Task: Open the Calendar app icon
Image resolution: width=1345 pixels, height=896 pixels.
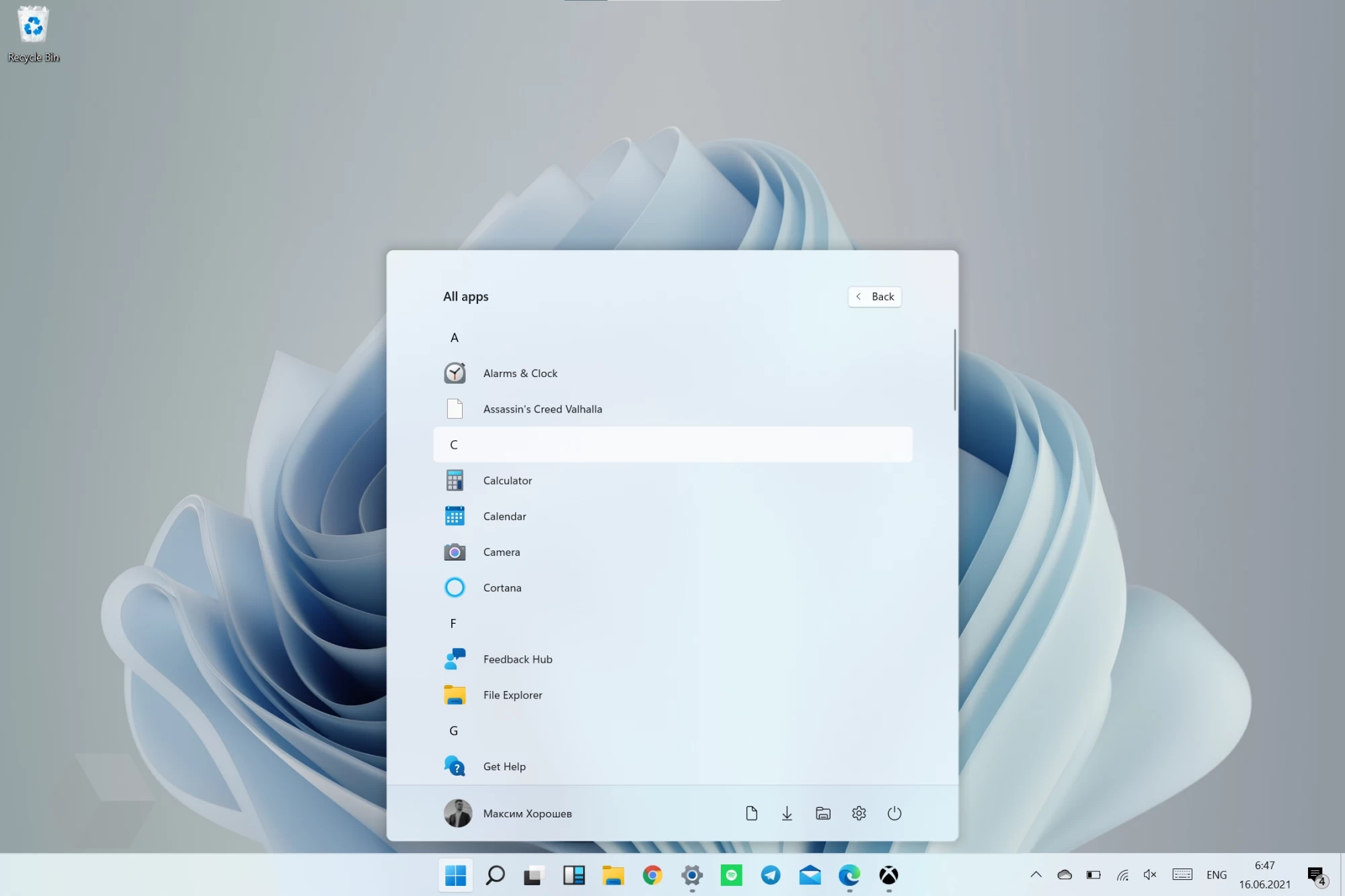Action: (455, 516)
